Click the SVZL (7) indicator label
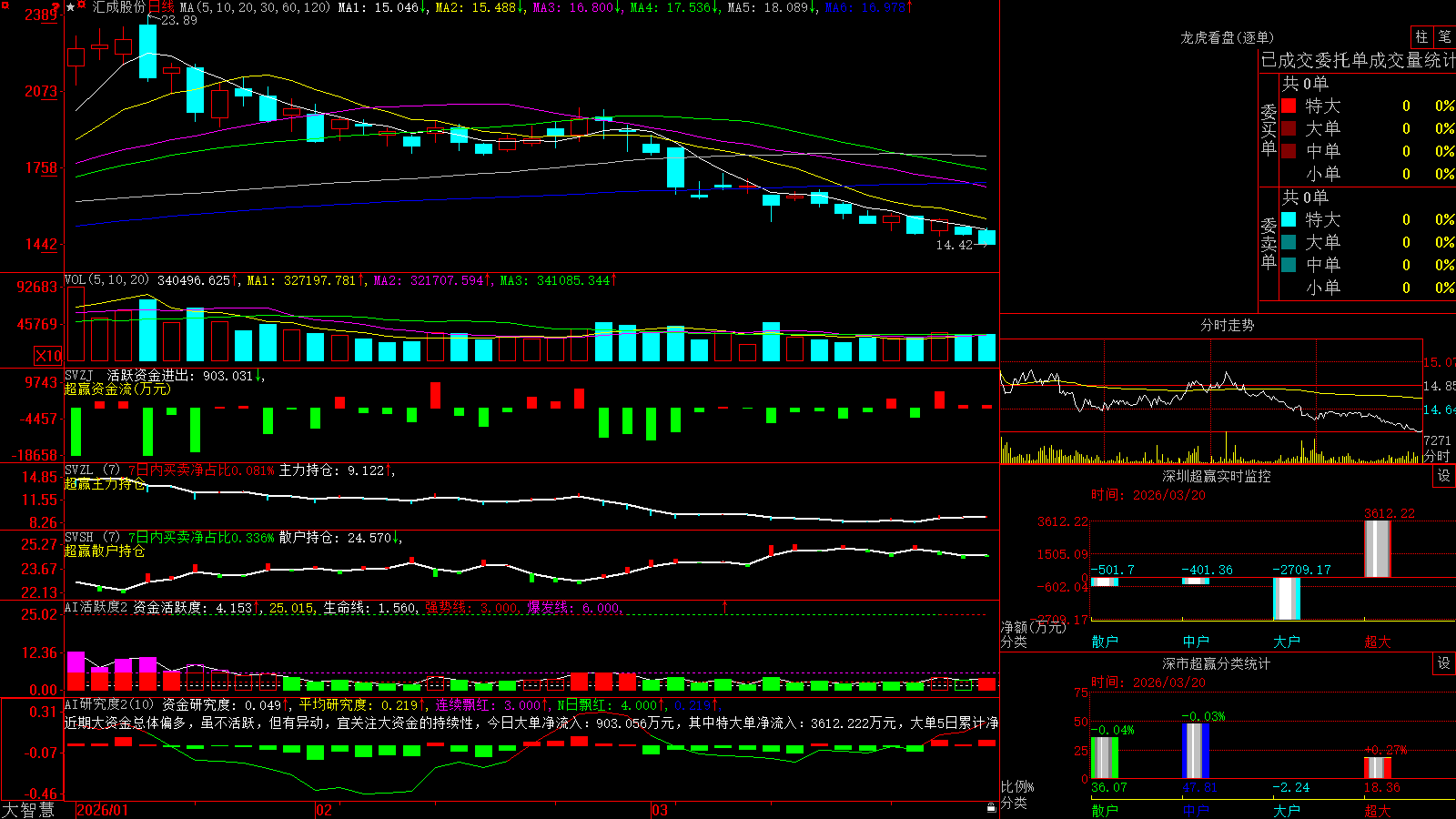The height and width of the screenshot is (819, 1456). click(x=92, y=470)
